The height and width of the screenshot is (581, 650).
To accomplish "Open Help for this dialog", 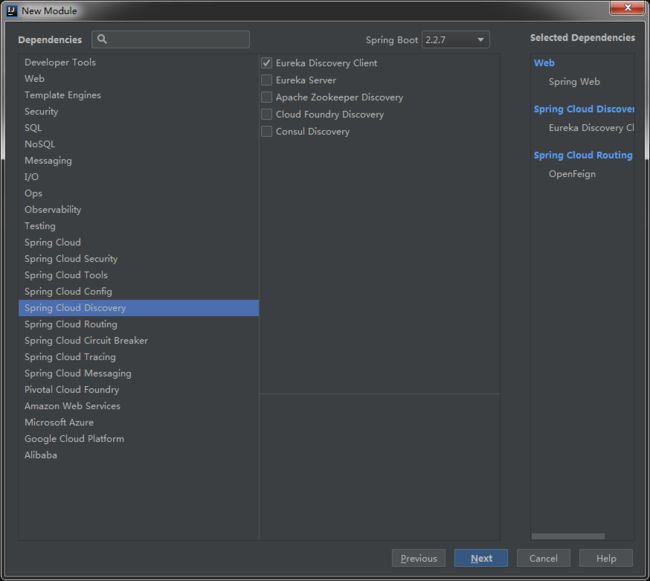I will pos(606,558).
